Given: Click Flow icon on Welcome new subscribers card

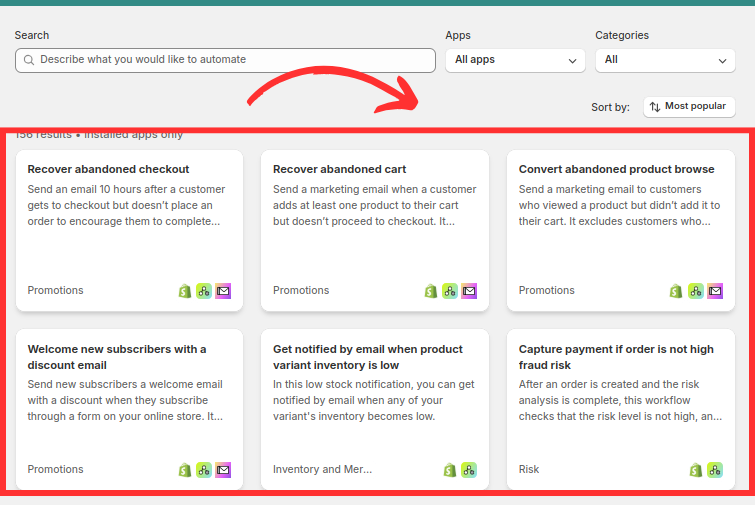Looking at the screenshot, I should [x=204, y=470].
